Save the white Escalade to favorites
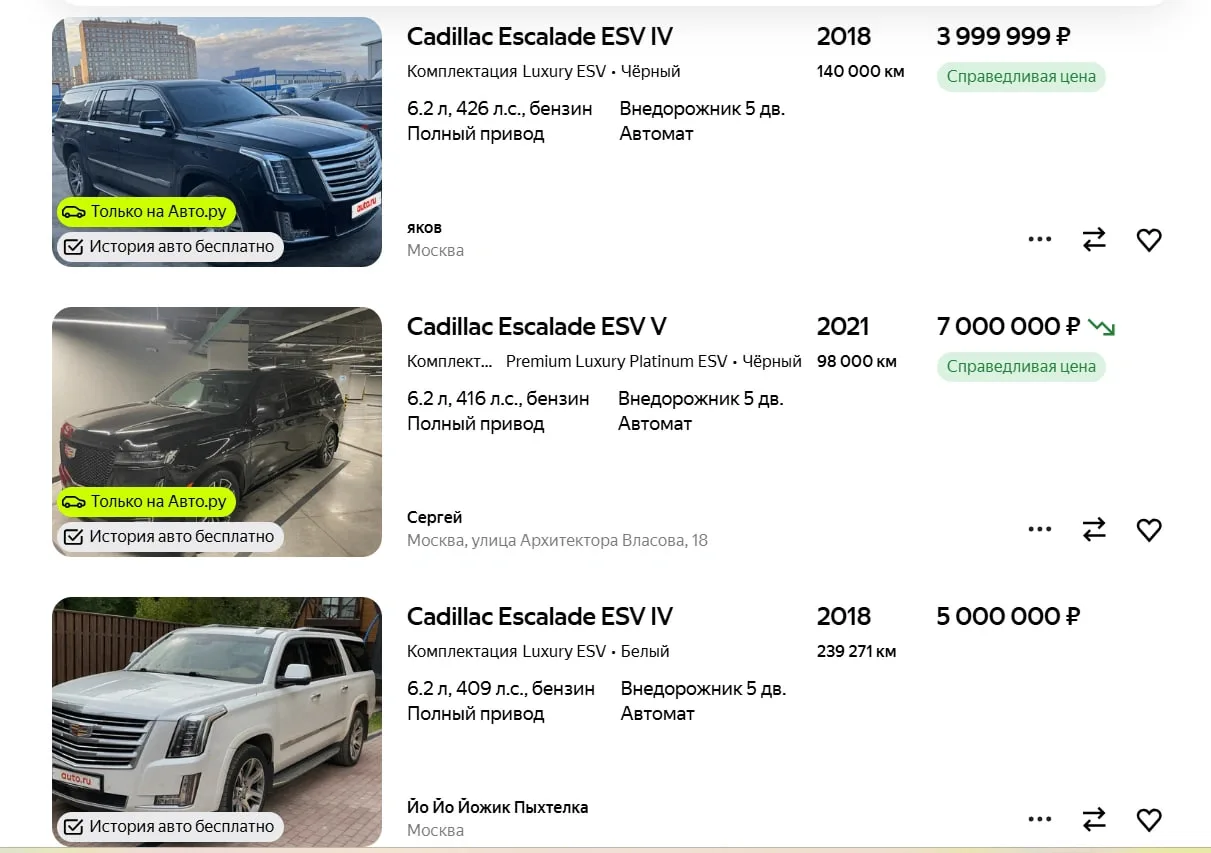Screen dimensions: 1211x853 1149,820
